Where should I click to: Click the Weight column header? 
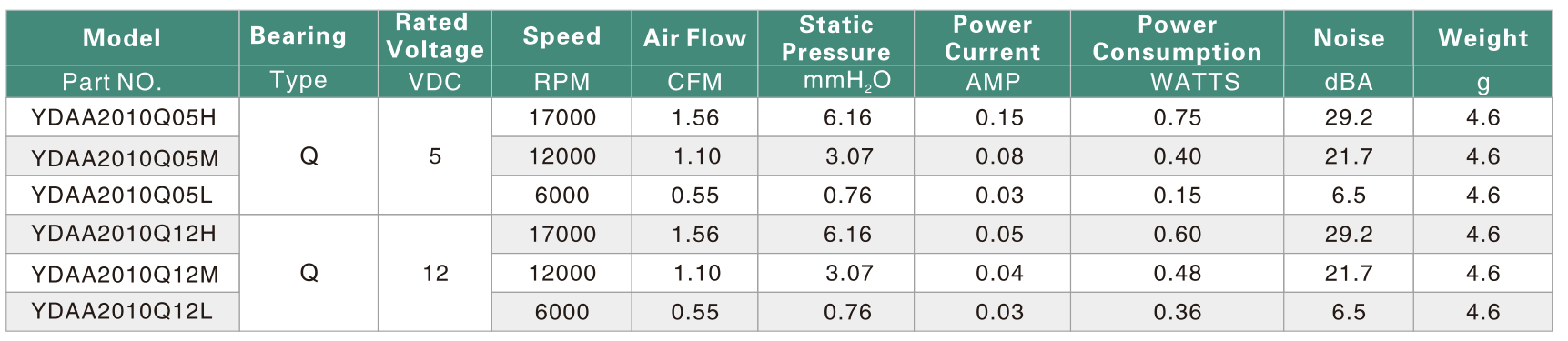tap(1482, 38)
